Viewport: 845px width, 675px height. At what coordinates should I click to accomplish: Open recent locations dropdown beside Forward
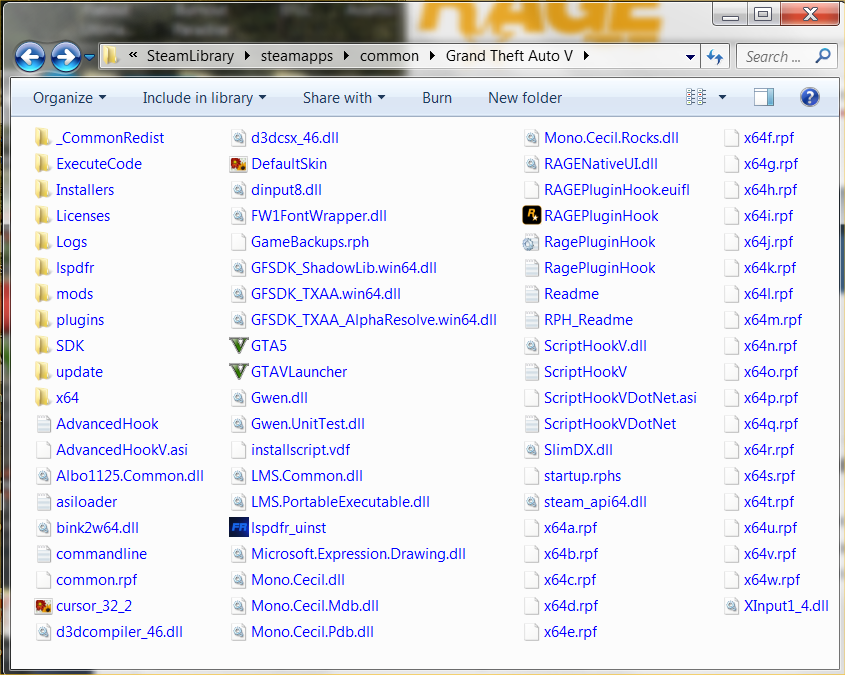pyautogui.click(x=89, y=57)
